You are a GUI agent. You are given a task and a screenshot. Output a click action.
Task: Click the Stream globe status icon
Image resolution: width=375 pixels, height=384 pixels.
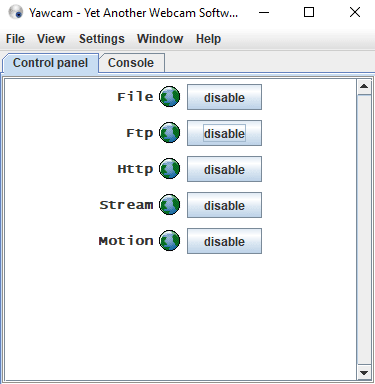tap(169, 205)
